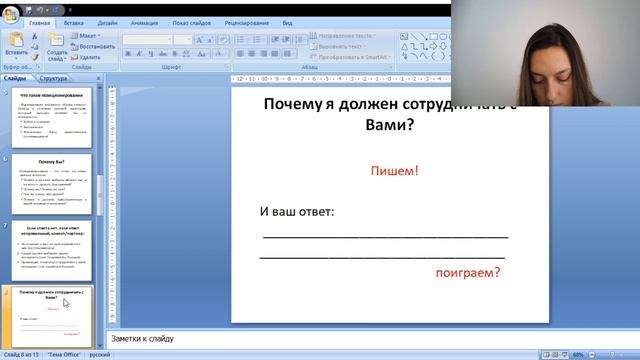Click the Save icon in quick access toolbar
Viewport: 640px width, 360px height.
coord(29,10)
